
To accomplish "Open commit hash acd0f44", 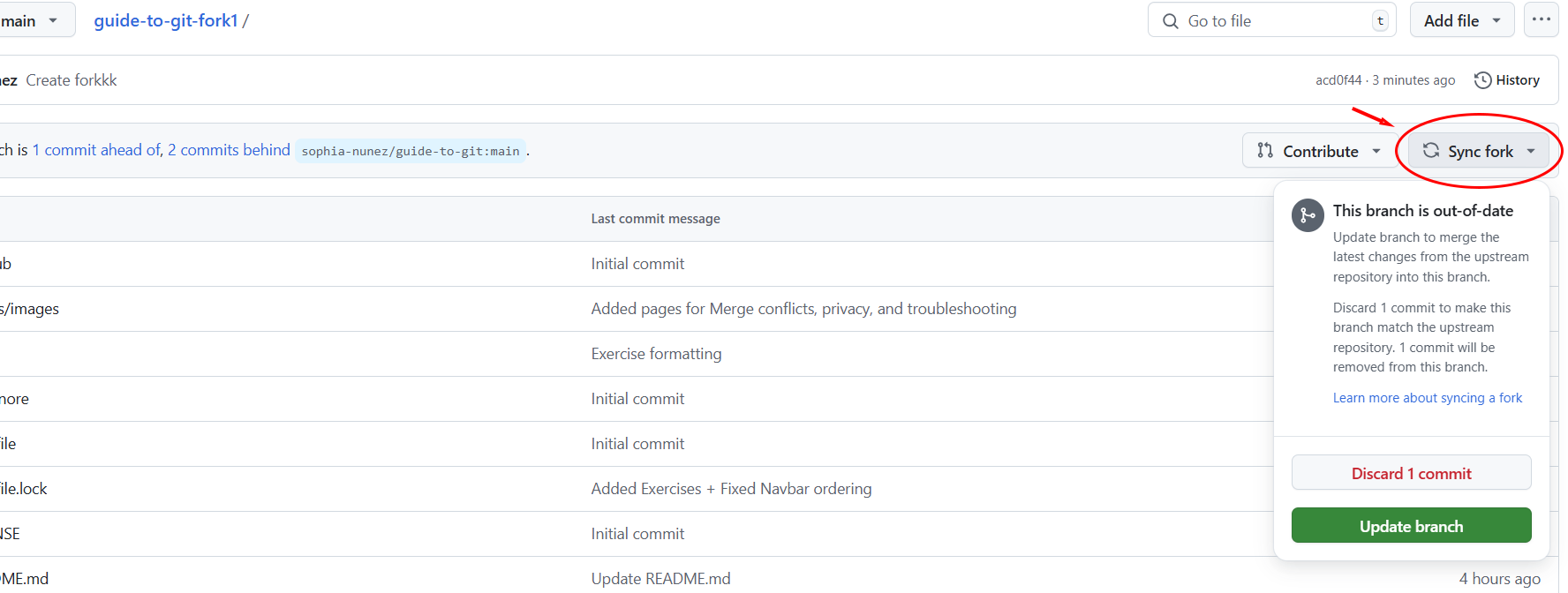I will click(x=1338, y=80).
